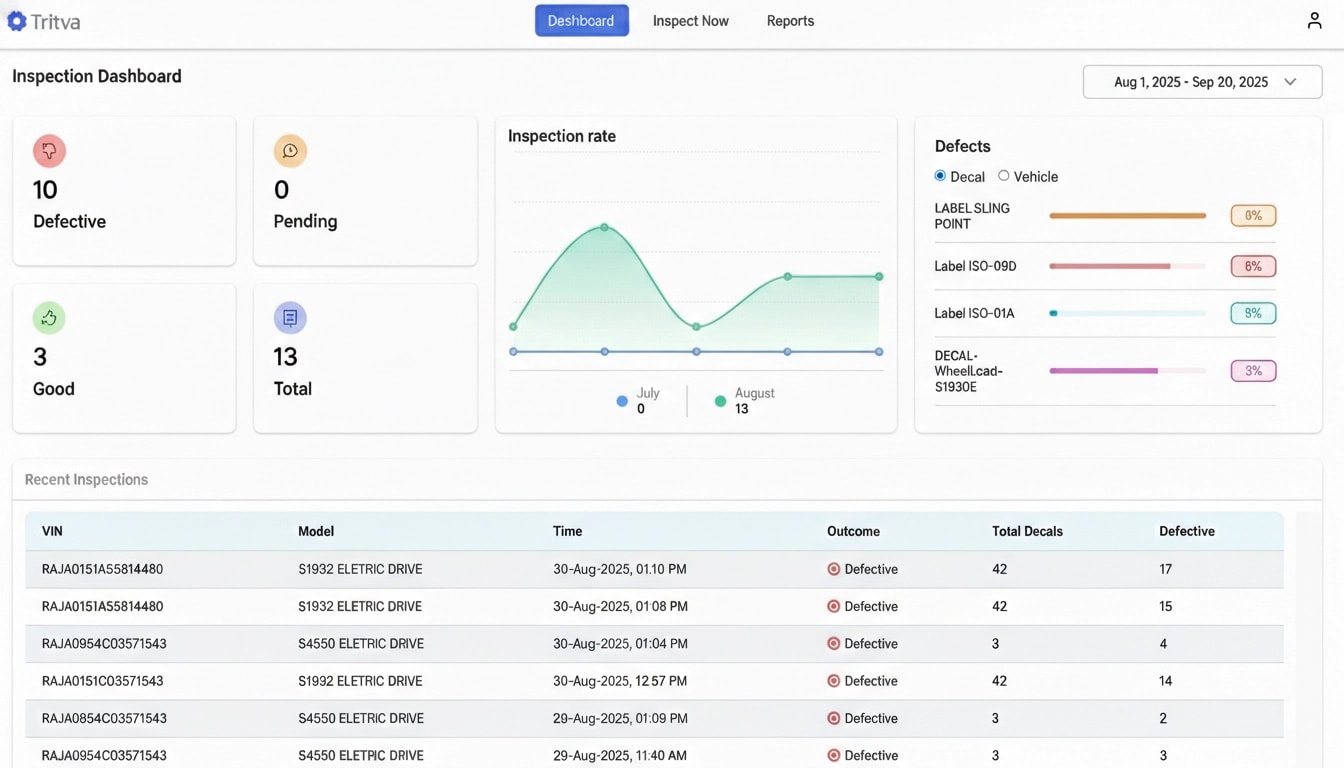Click the Tritva logo icon
The width and height of the screenshot is (1344, 768).
pos(15,20)
